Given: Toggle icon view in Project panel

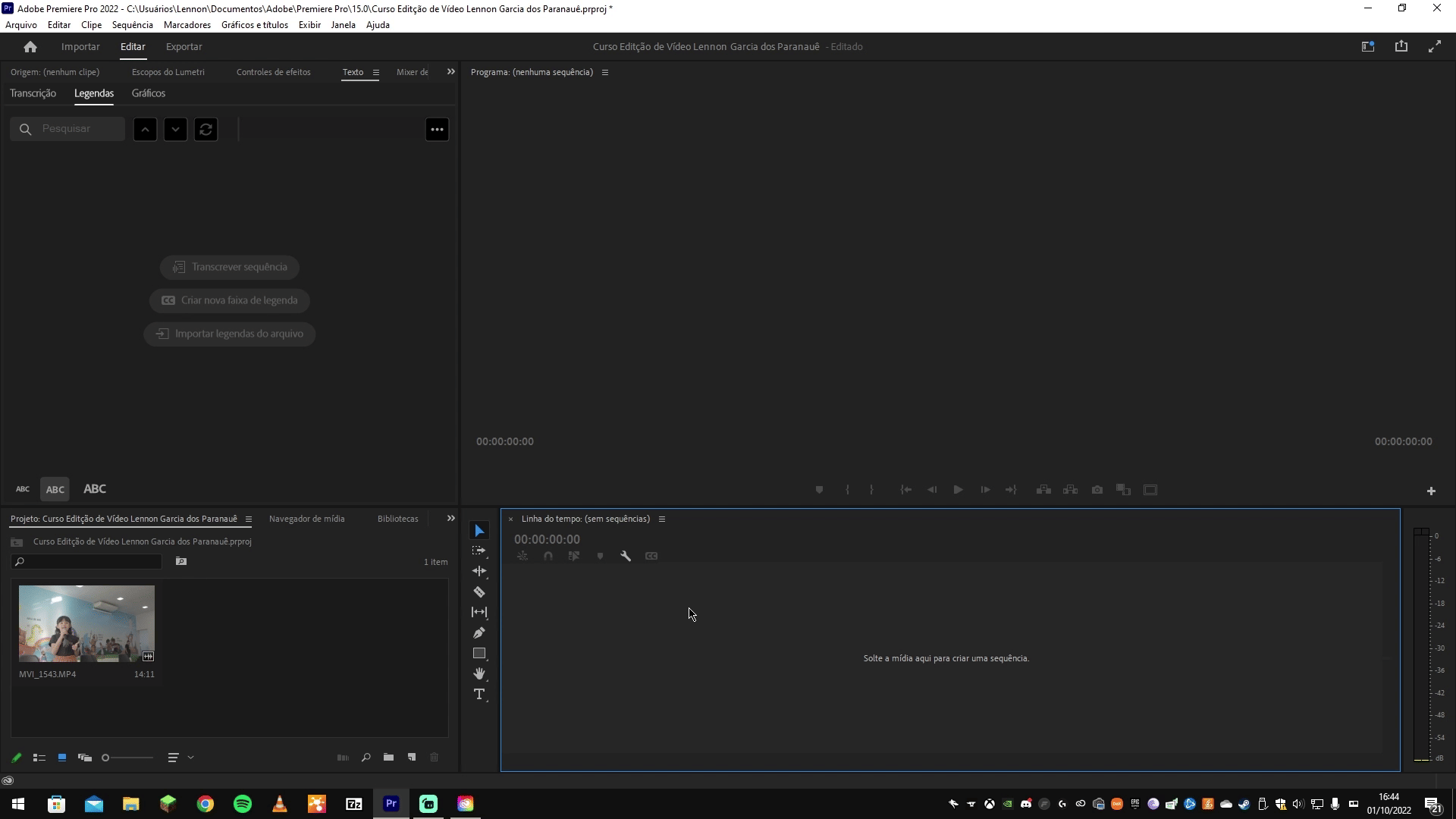Looking at the screenshot, I should (62, 758).
